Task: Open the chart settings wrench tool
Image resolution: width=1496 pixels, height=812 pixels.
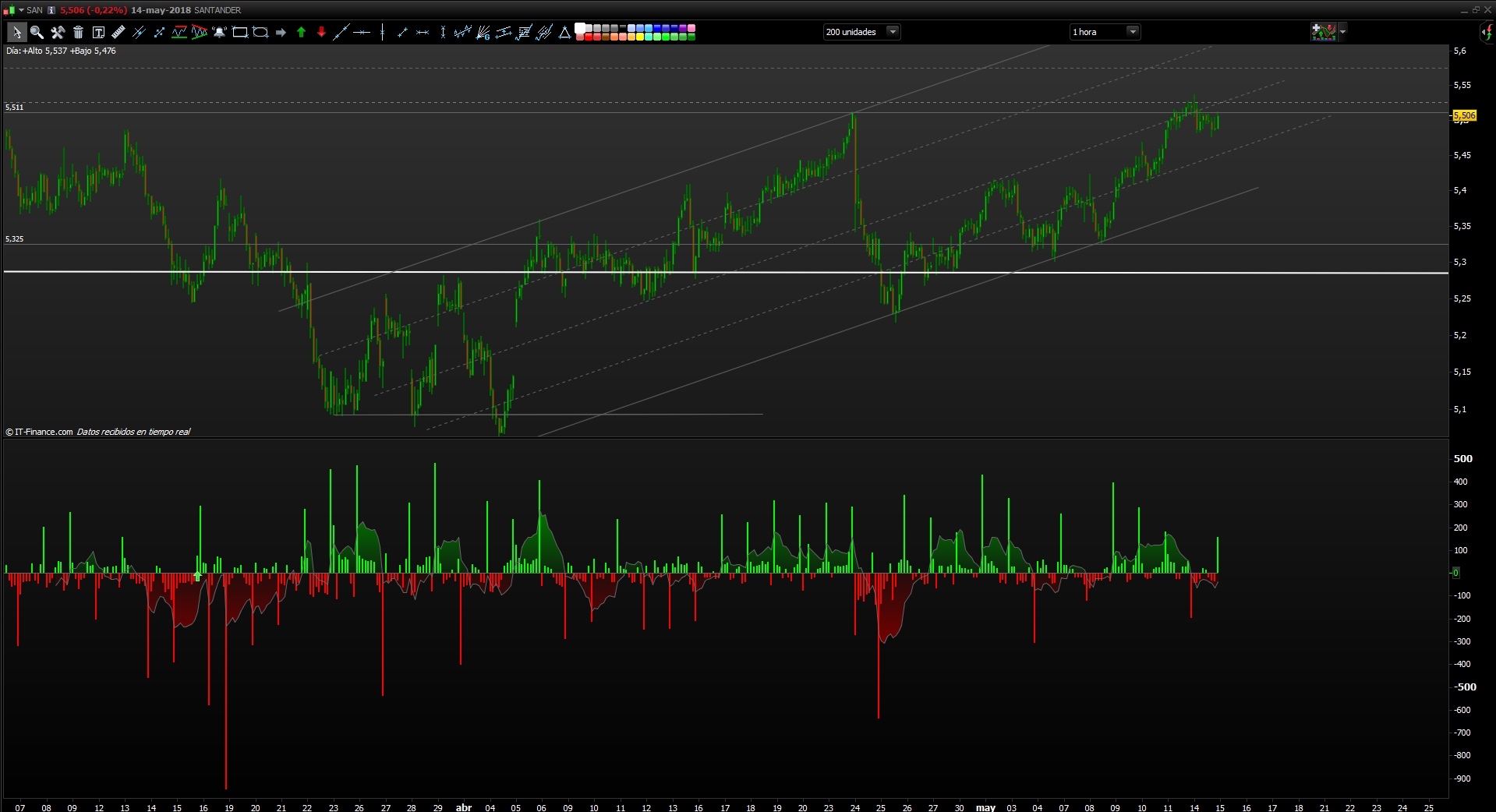Action: pyautogui.click(x=58, y=32)
